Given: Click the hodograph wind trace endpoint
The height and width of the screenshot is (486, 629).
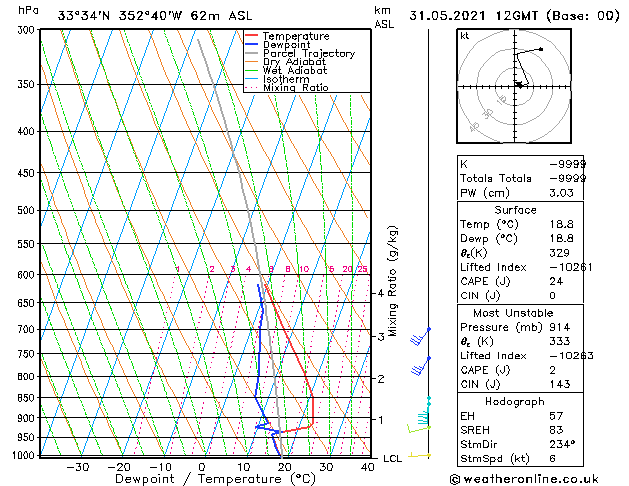Looking at the screenshot, I should point(541,49).
